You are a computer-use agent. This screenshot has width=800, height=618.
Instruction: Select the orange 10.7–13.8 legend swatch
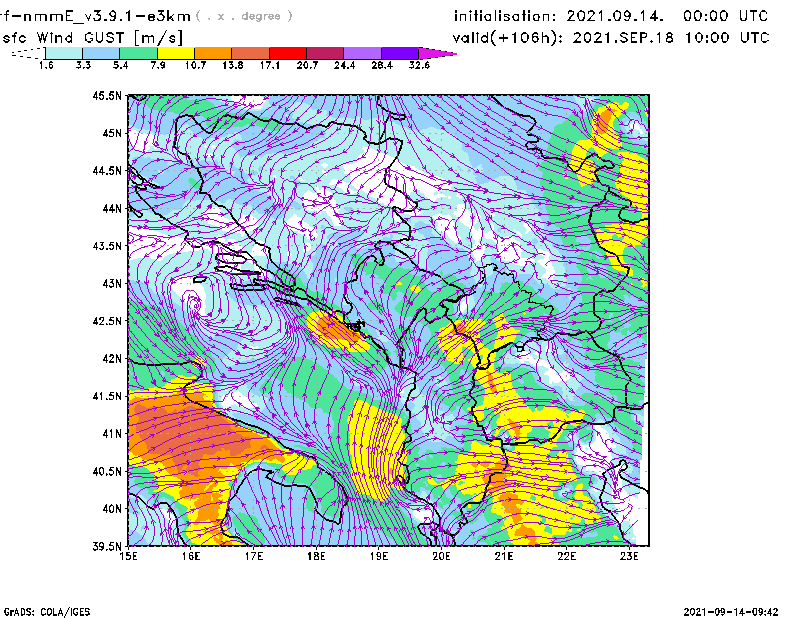(x=213, y=53)
